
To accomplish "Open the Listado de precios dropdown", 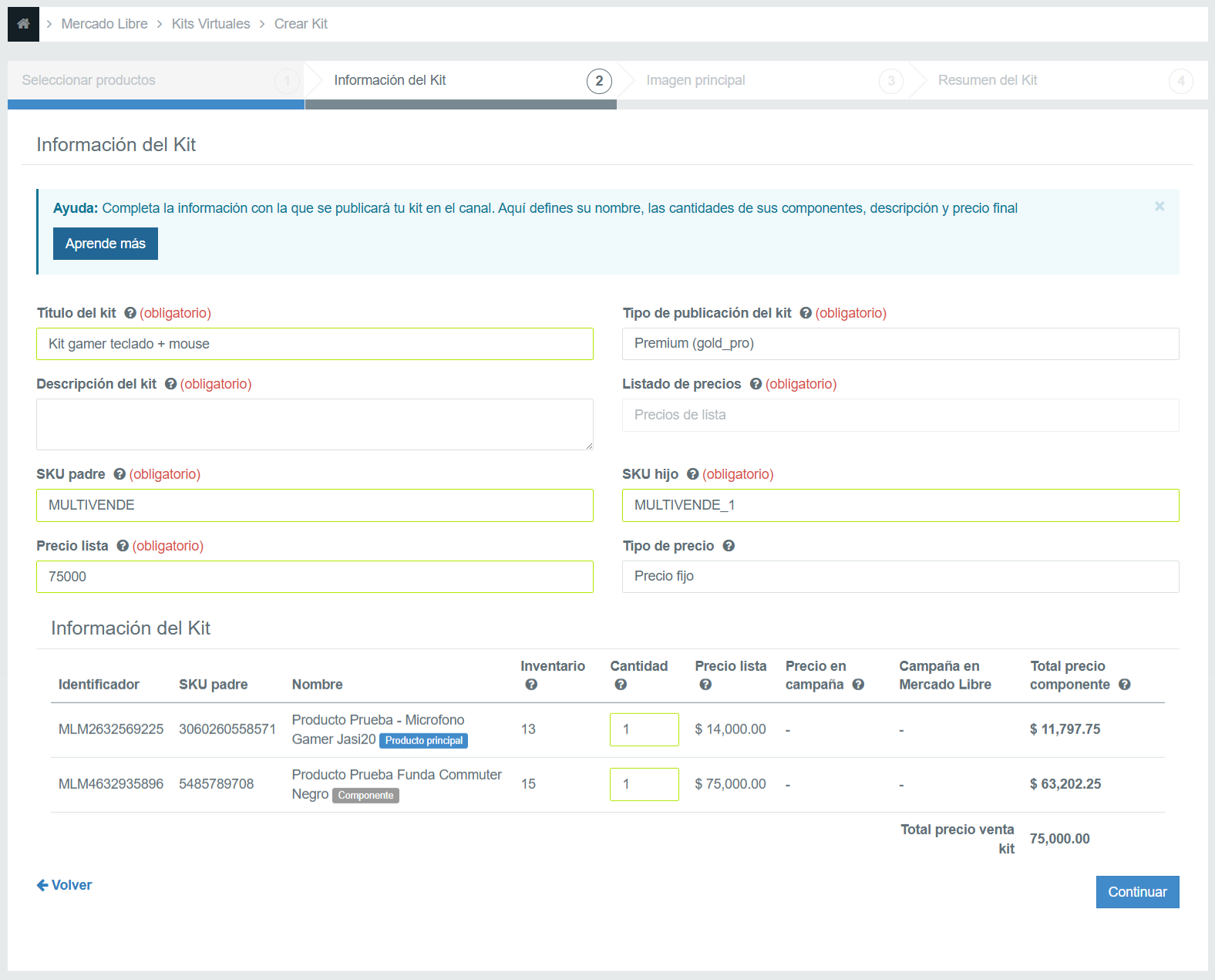I will (900, 416).
